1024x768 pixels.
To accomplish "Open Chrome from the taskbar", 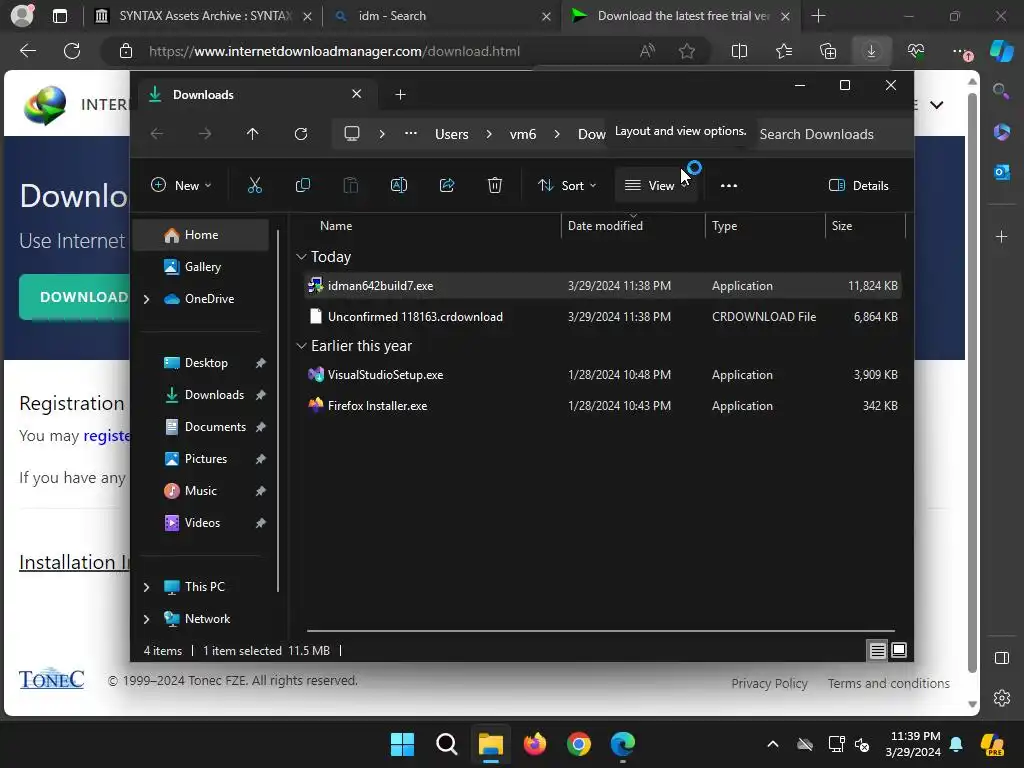I will [x=579, y=744].
